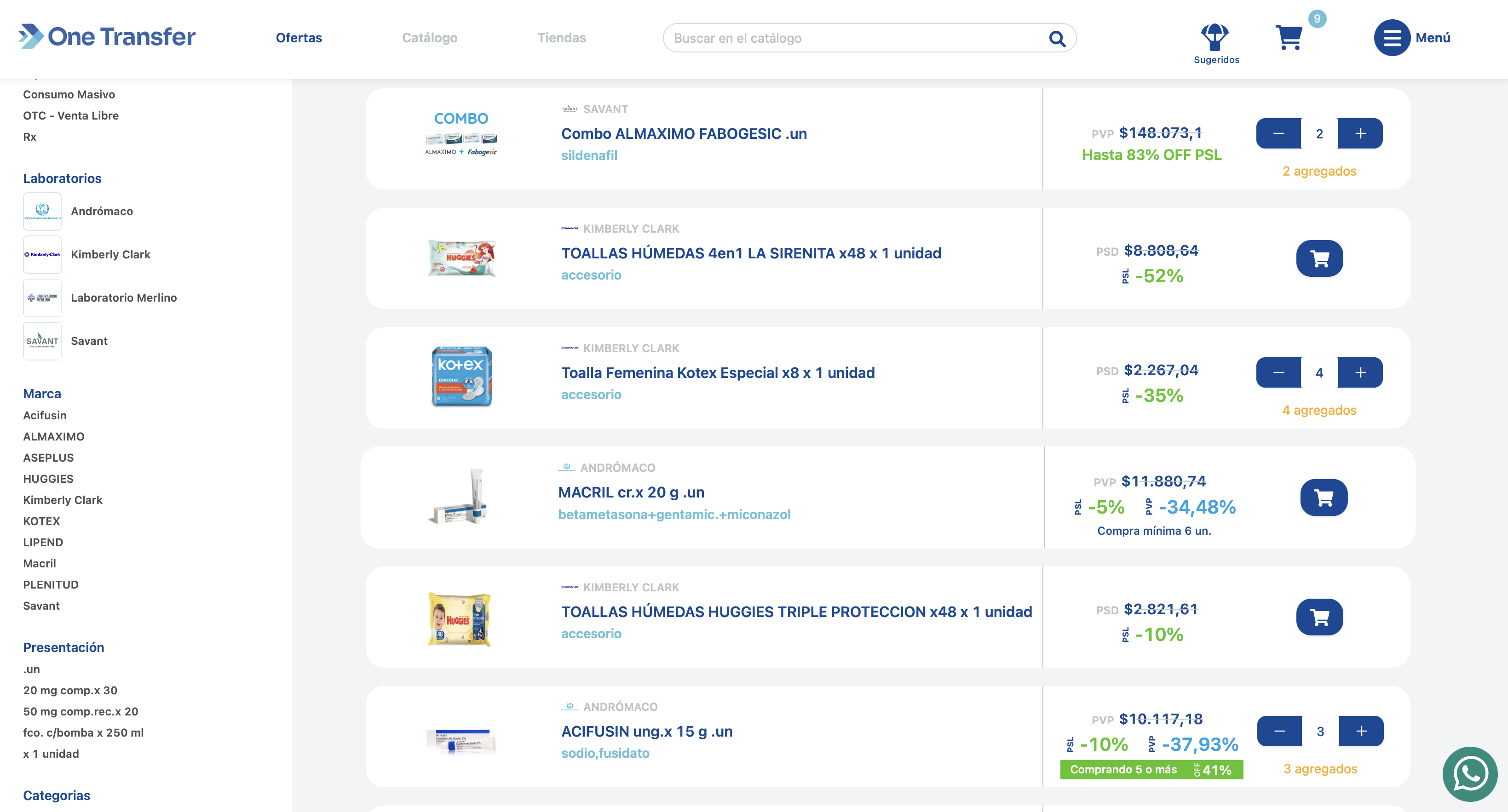Click the search magnifier icon
Screen dimensions: 1508x812
click(x=1057, y=39)
